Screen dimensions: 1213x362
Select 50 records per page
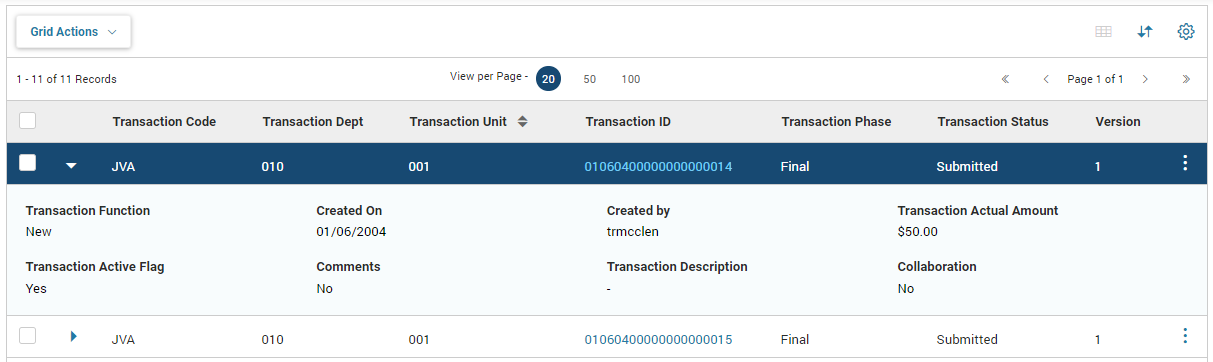point(590,79)
